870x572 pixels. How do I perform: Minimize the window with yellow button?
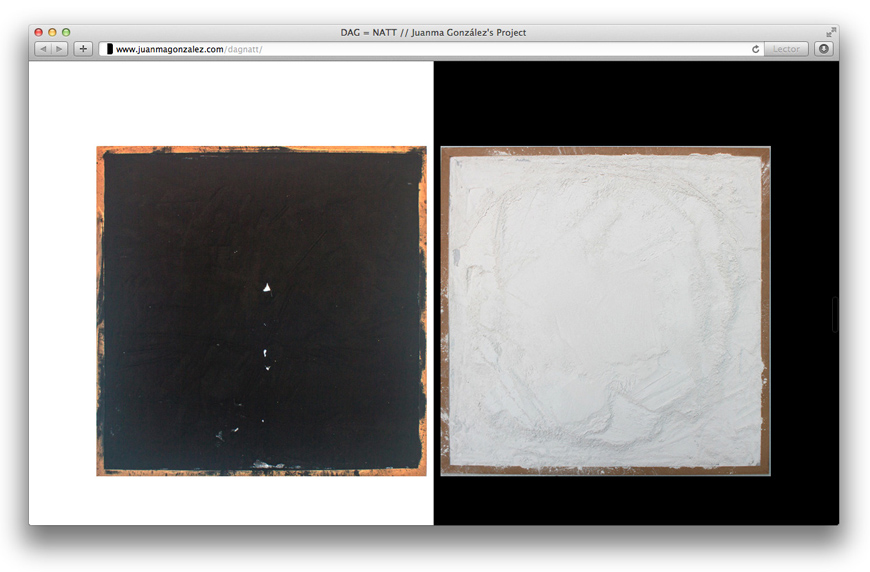coord(53,33)
